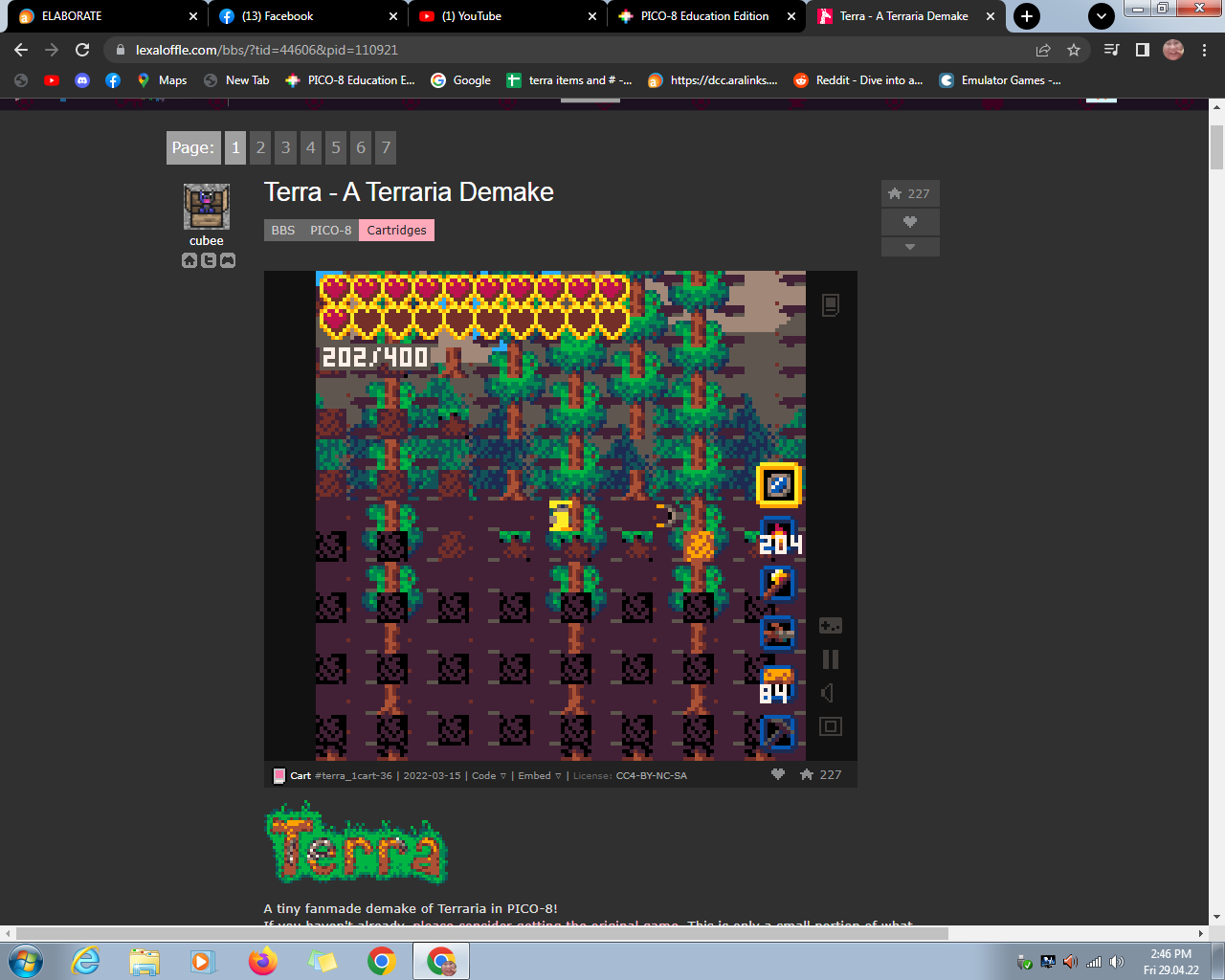Go to the PICO-8 breadcrumb

coord(331,231)
